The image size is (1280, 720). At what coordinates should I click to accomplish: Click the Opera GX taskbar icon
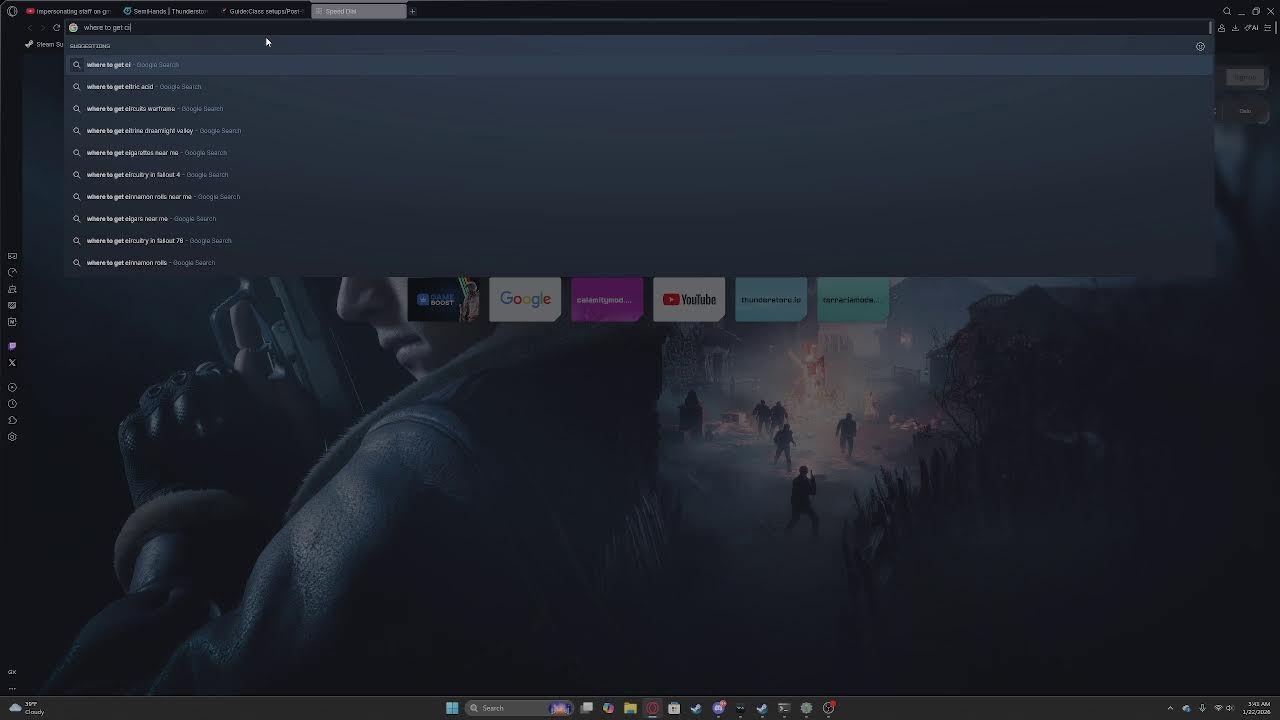(x=652, y=708)
